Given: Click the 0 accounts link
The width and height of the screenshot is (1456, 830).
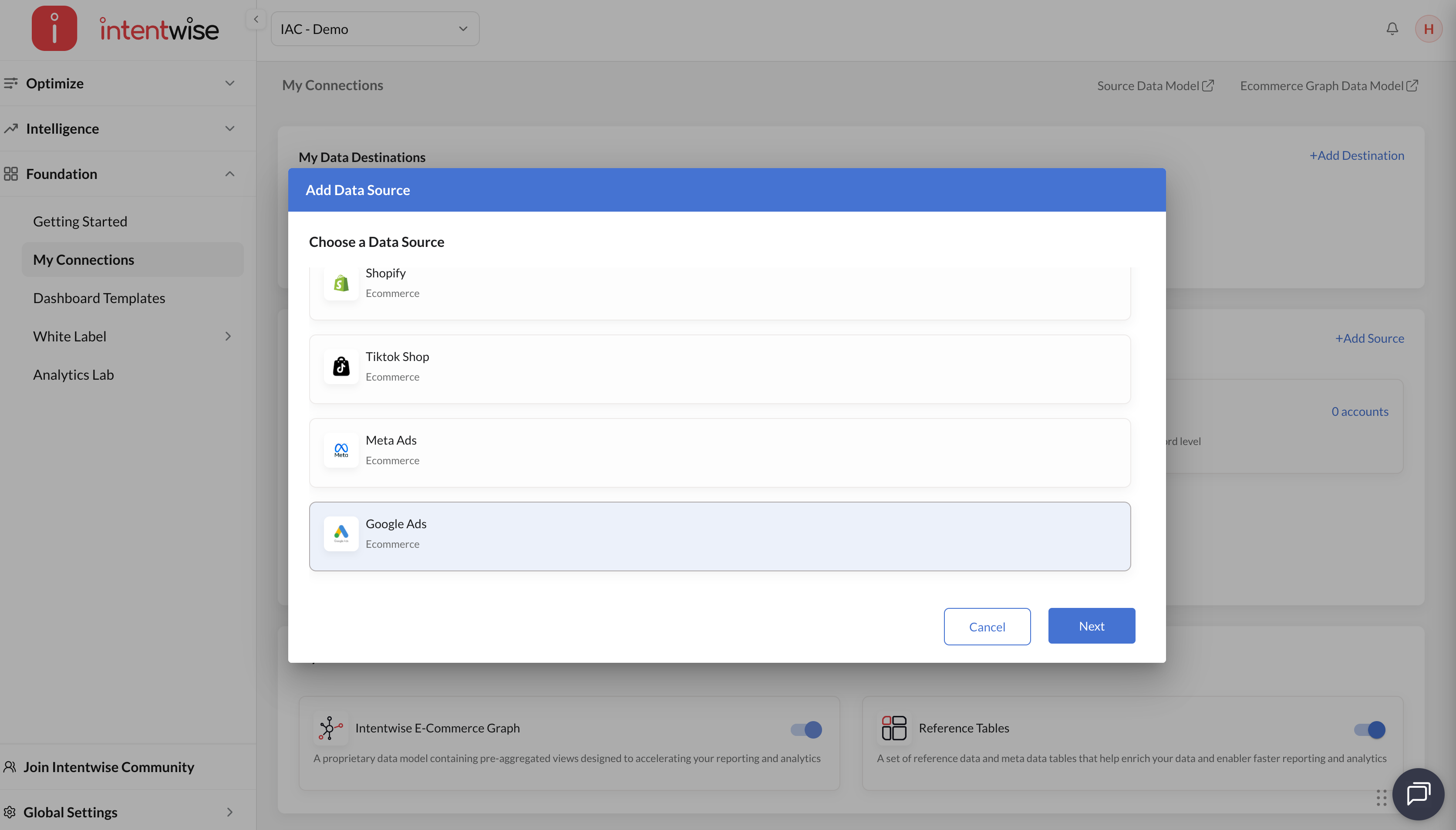Looking at the screenshot, I should pyautogui.click(x=1360, y=412).
